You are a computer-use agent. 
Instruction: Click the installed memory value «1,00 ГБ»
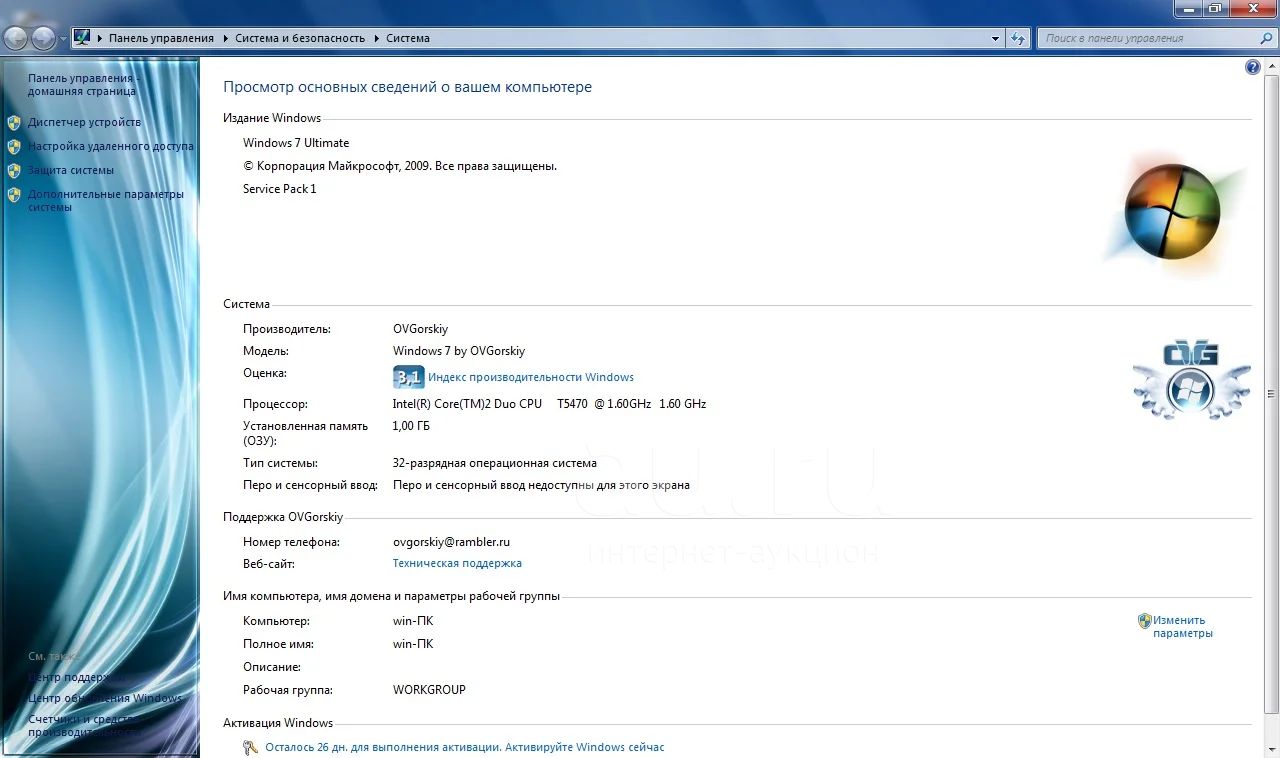point(411,426)
